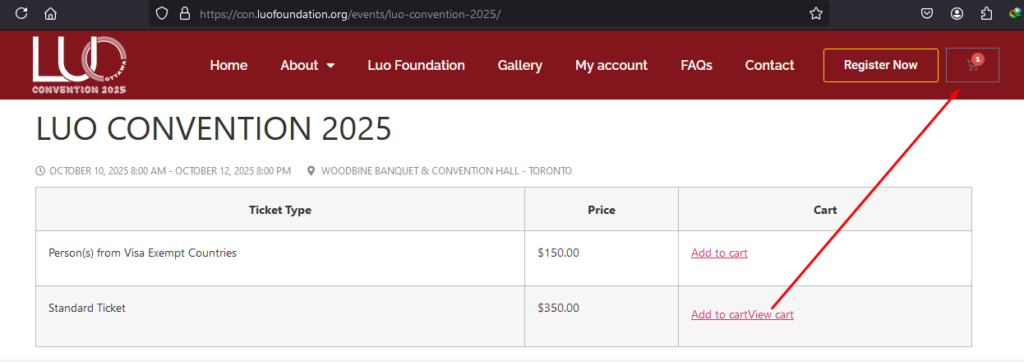Screen dimensions: 1024x362
Task: Go to the browser home page icon
Action: tap(50, 13)
